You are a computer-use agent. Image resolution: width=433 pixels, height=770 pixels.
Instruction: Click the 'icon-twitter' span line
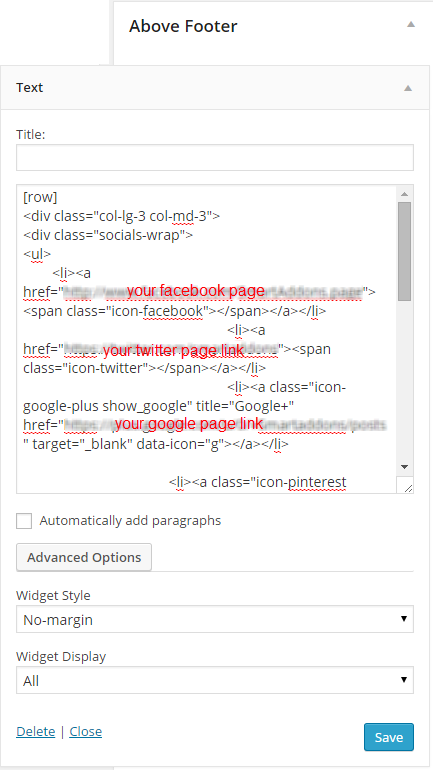(145, 368)
